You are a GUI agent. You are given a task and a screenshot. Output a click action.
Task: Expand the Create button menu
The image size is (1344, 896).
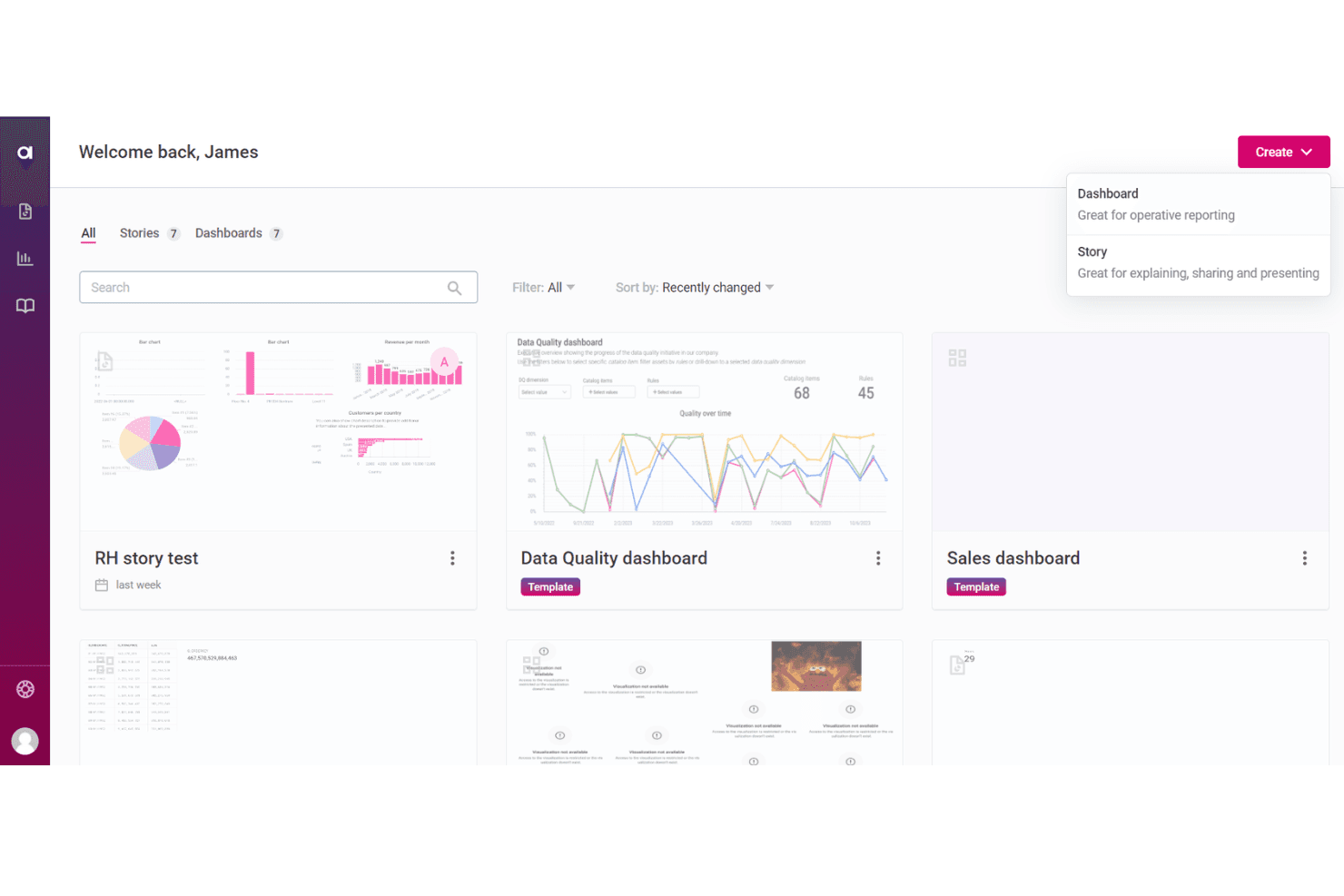1283,153
